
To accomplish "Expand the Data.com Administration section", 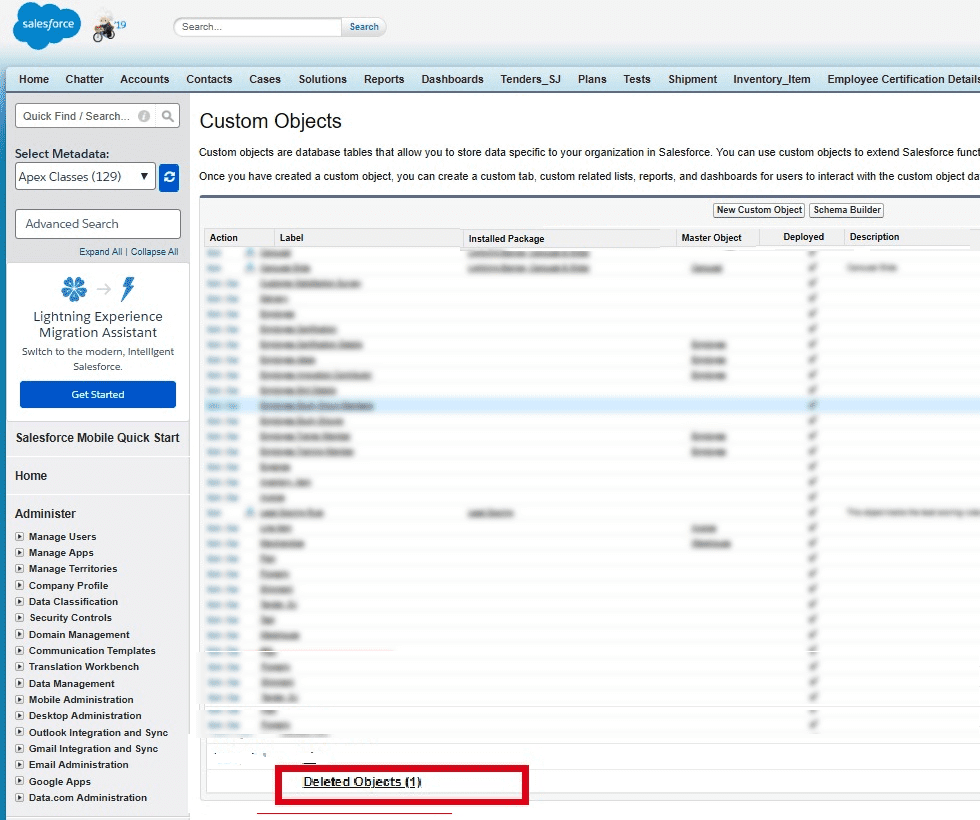I will 19,798.
